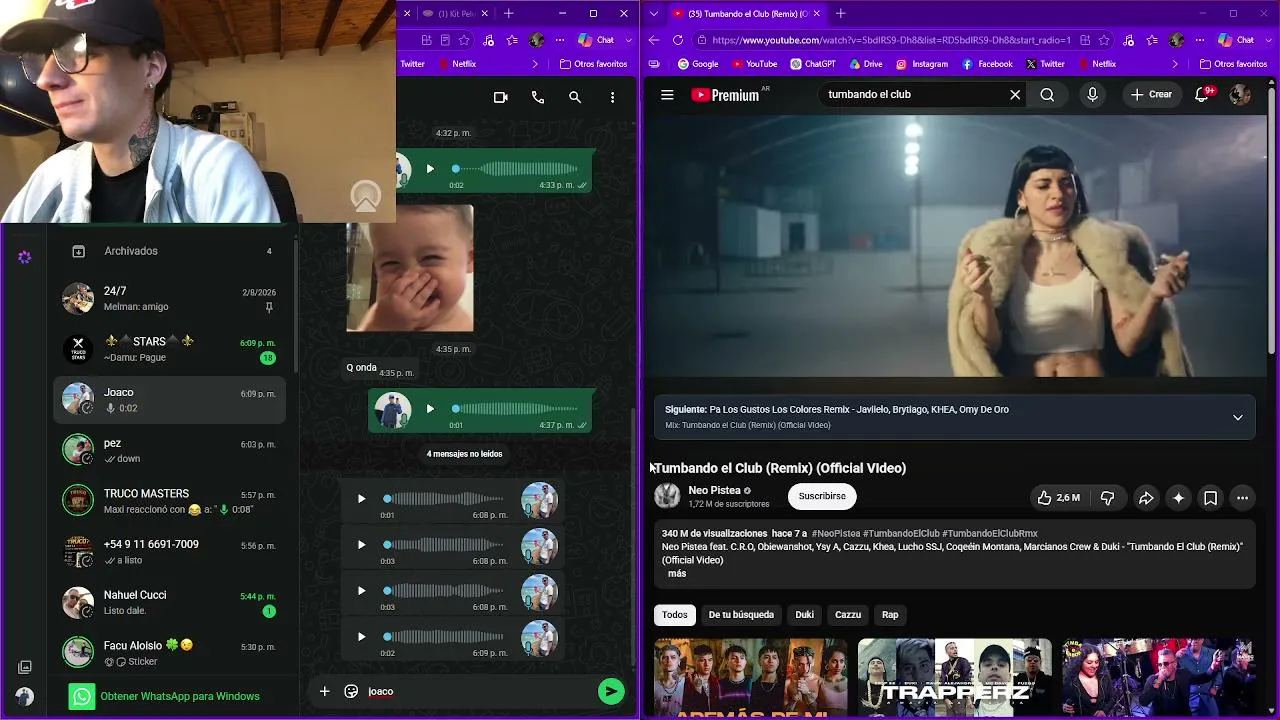The height and width of the screenshot is (720, 1280).
Task: Like the Tumbando el Club video
Action: click(x=1058, y=498)
